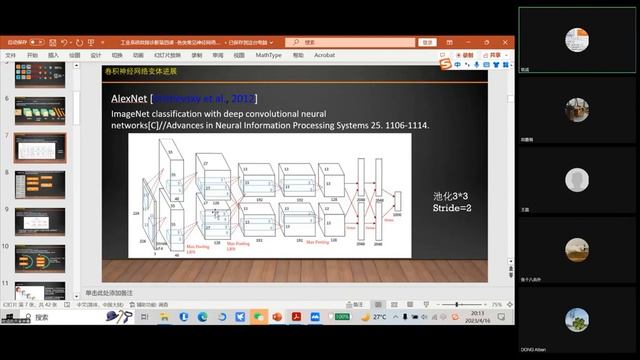Open Sogou soft keyboard icon

(486, 64)
